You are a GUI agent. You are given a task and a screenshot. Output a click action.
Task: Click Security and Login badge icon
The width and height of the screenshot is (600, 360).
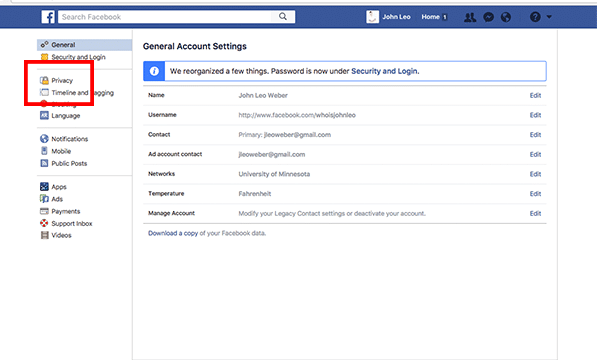point(44,57)
